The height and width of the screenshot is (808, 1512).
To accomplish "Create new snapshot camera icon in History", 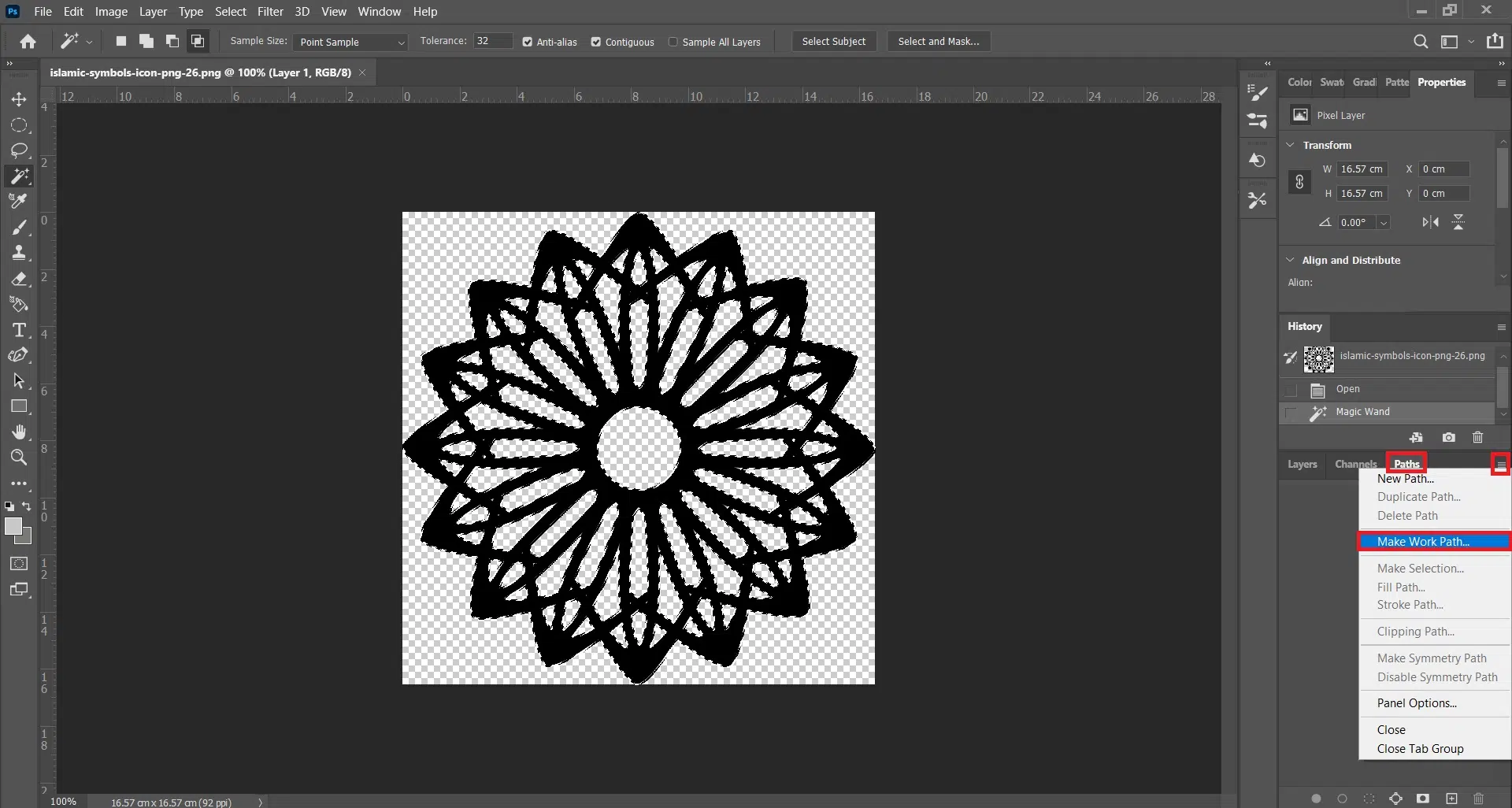I will (1448, 438).
